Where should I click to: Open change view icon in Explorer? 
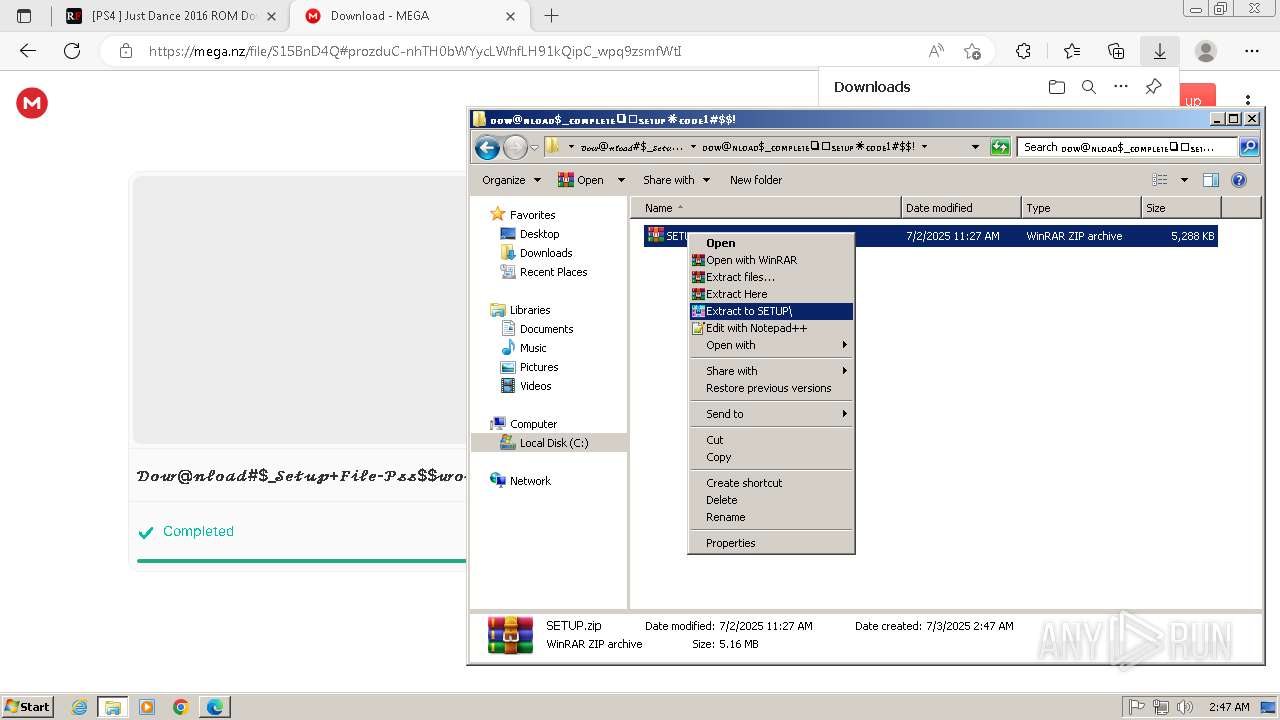click(1160, 180)
